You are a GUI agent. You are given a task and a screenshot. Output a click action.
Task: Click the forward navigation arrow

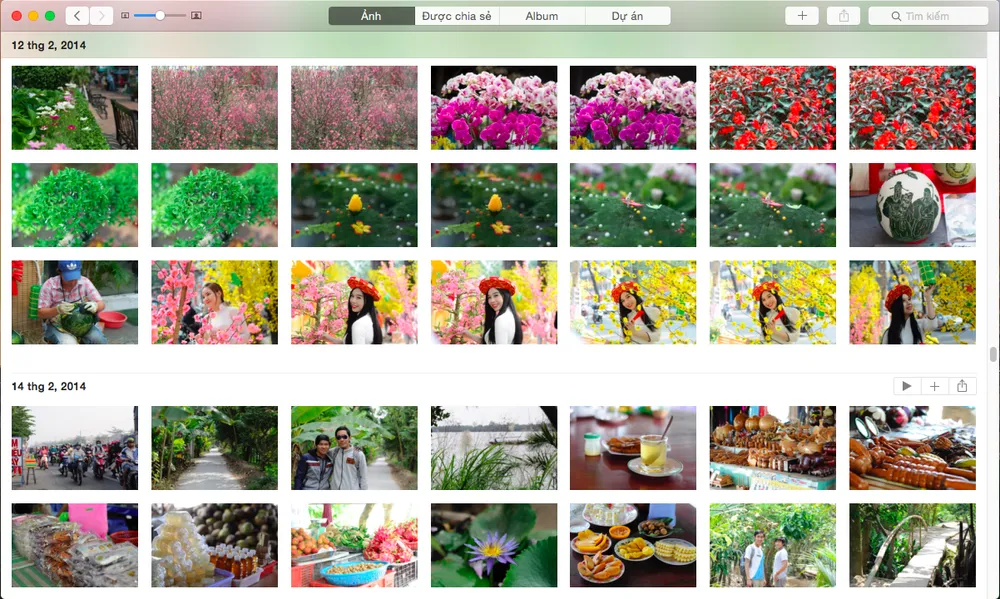pyautogui.click(x=101, y=16)
